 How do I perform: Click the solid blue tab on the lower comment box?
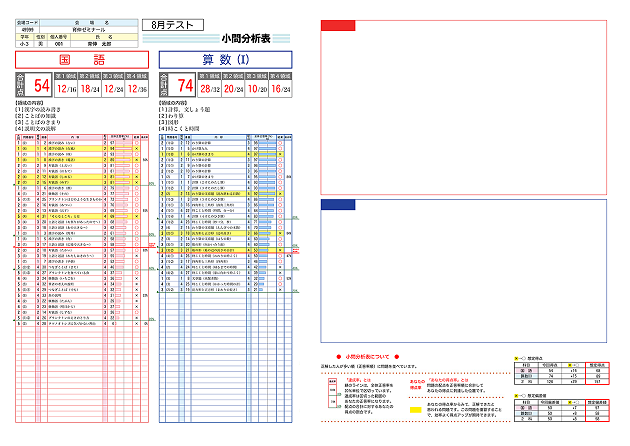tap(338, 205)
